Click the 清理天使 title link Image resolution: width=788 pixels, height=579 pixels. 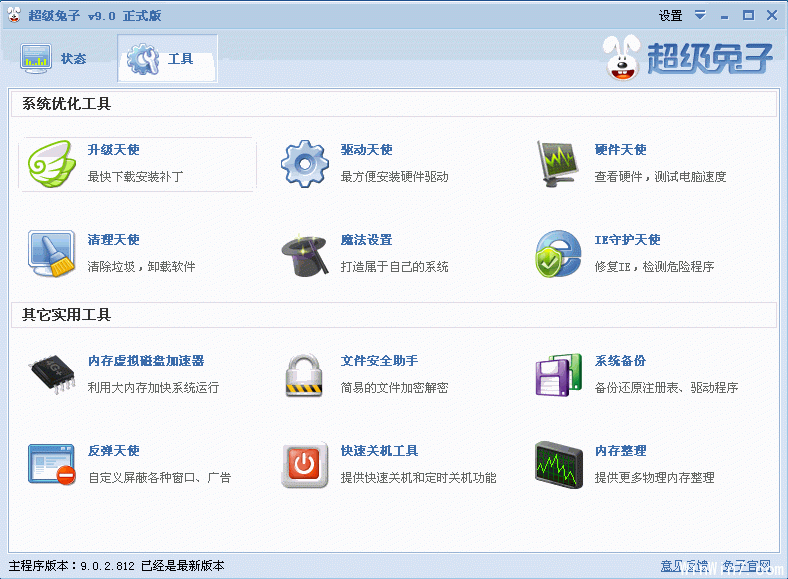point(114,240)
